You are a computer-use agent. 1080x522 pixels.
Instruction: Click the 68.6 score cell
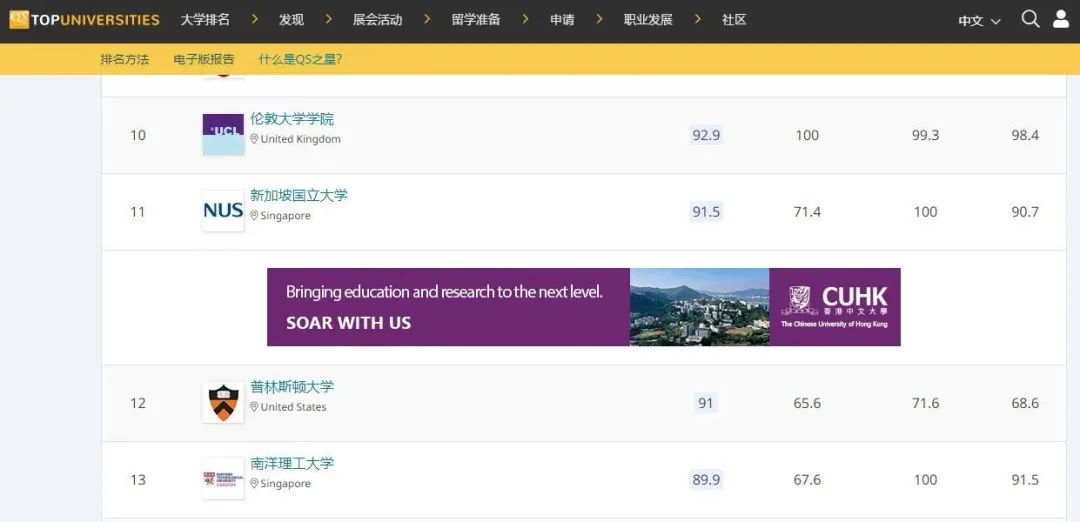click(x=1025, y=403)
